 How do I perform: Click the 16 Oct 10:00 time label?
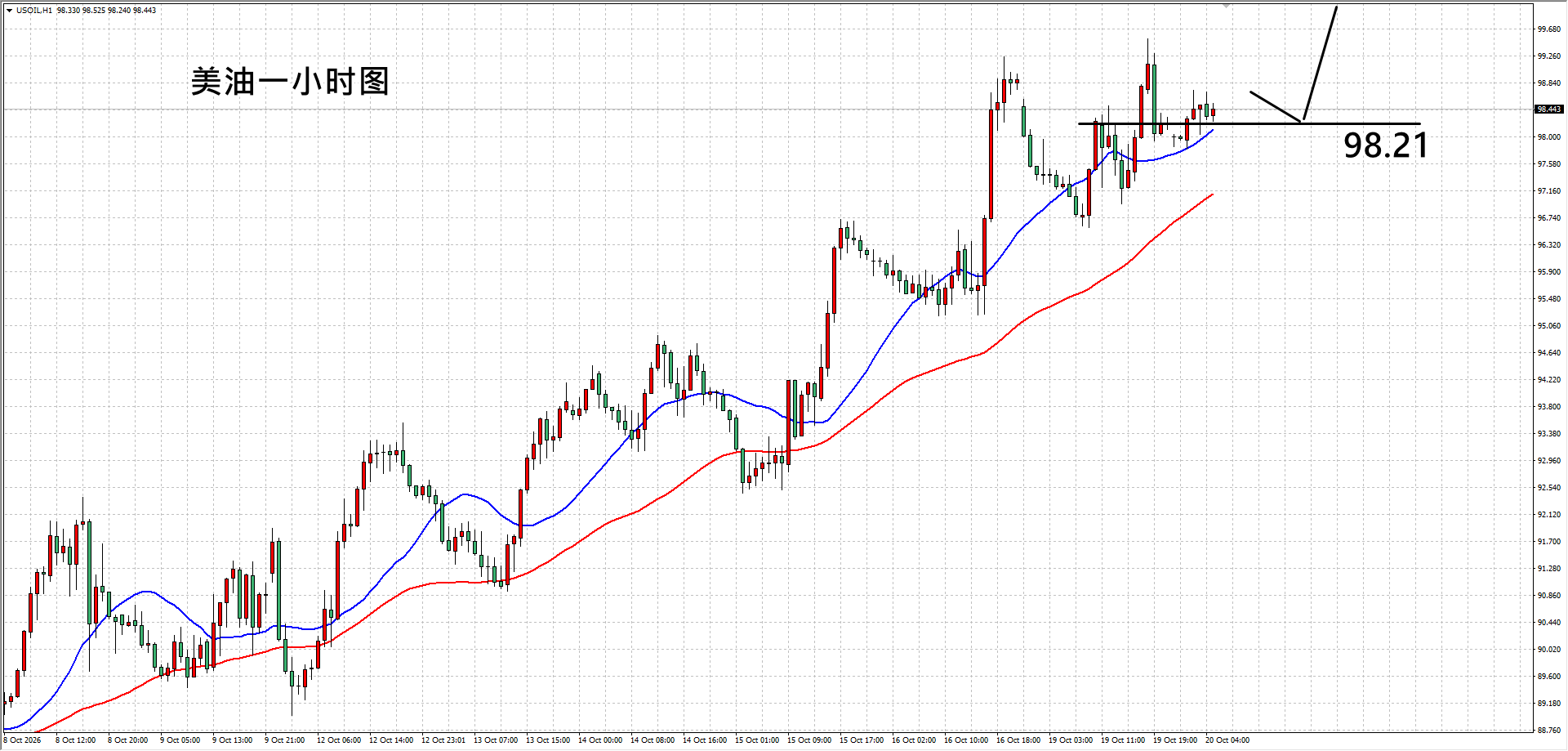[965, 740]
